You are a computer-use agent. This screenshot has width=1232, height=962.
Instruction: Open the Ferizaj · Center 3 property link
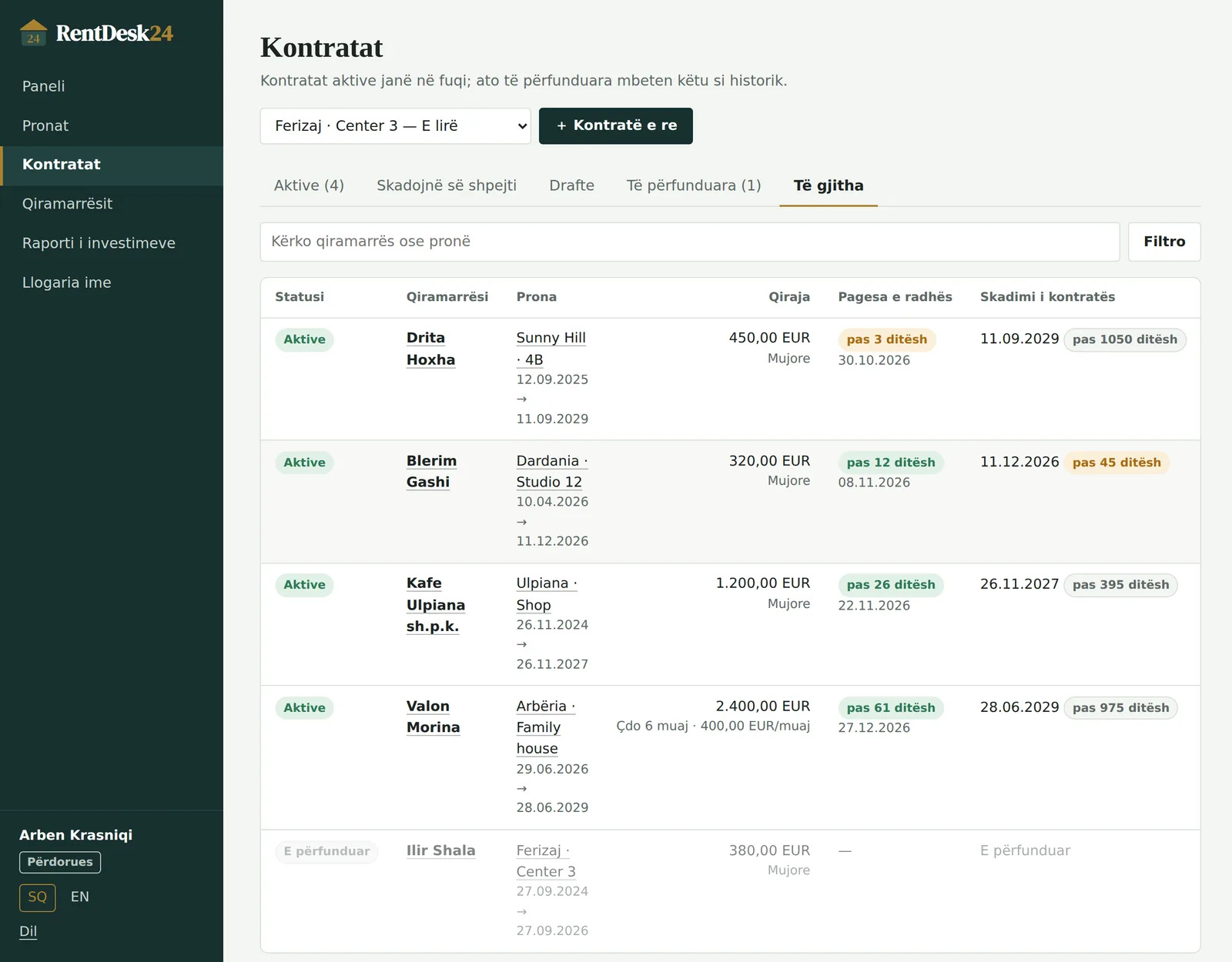(546, 861)
